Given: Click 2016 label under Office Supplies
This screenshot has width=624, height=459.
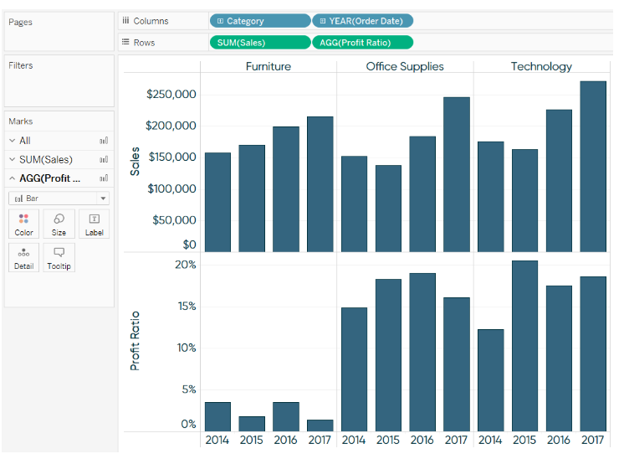Looking at the screenshot, I should click(422, 440).
